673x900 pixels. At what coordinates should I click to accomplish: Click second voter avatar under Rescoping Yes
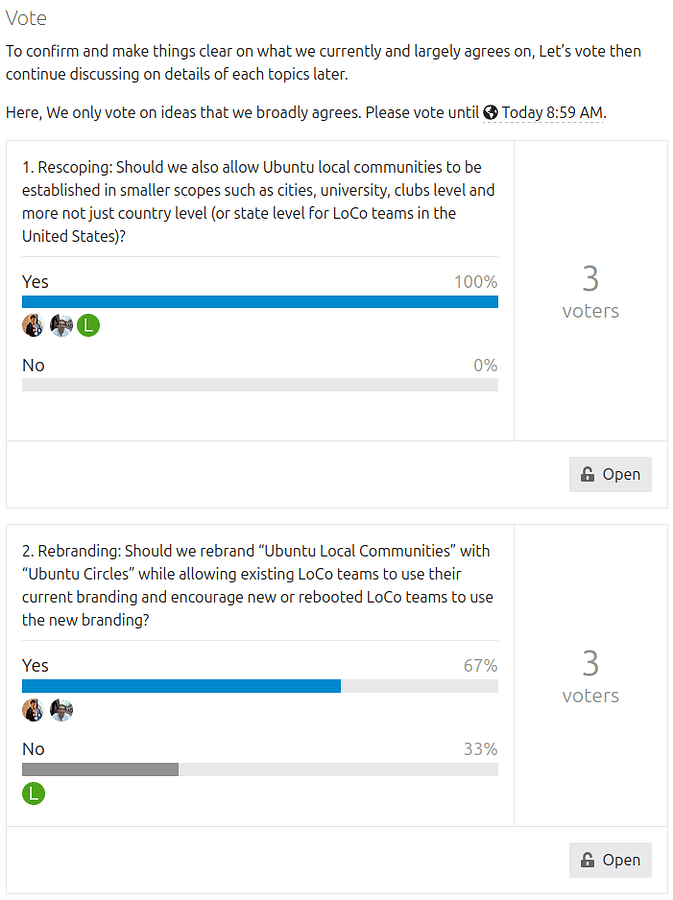click(61, 325)
